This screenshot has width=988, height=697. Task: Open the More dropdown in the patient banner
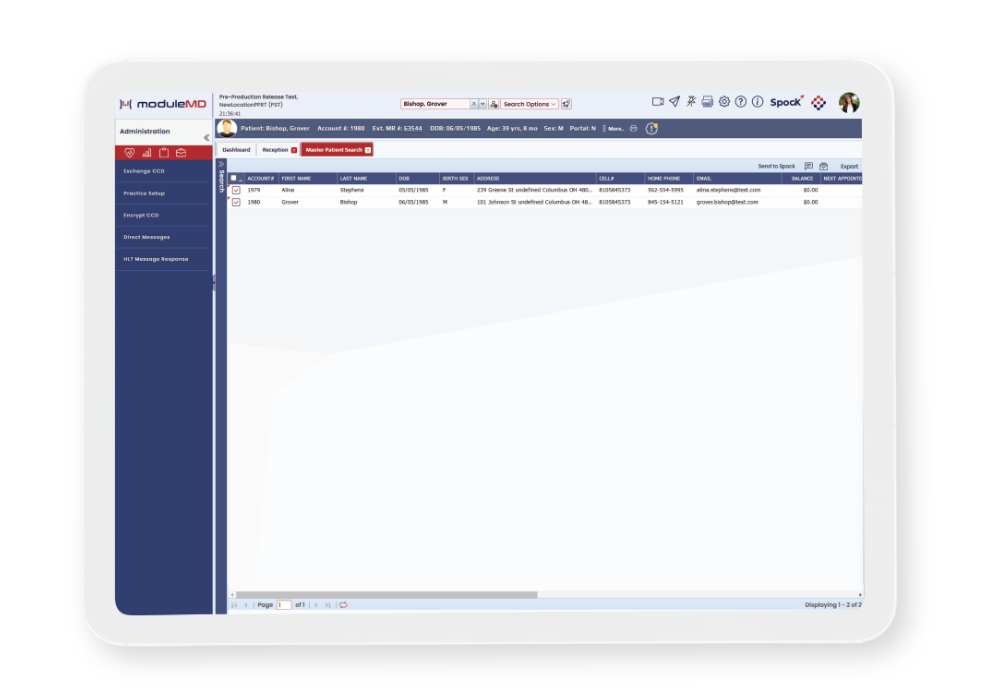pyautogui.click(x=615, y=128)
